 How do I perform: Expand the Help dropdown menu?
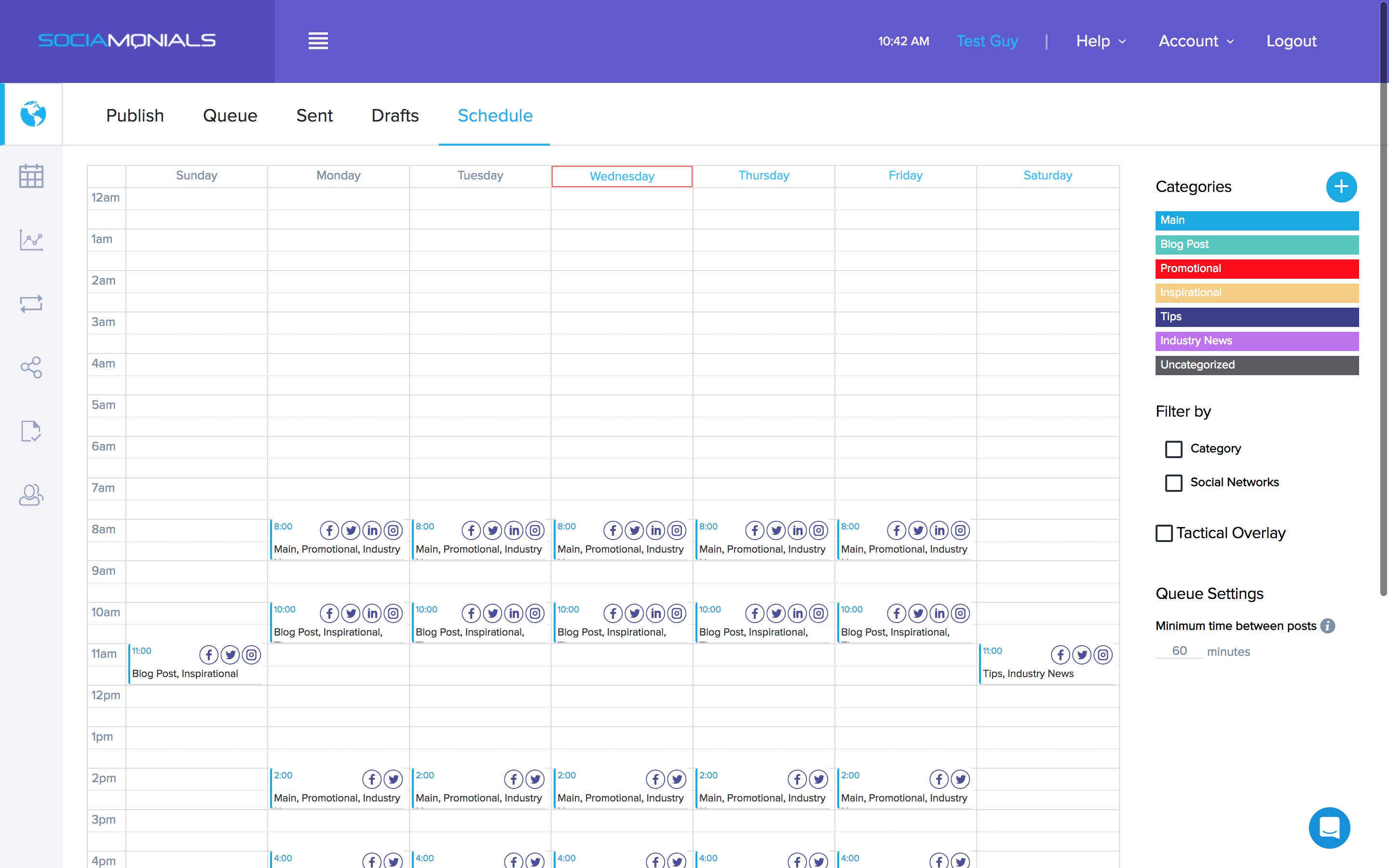[1100, 41]
